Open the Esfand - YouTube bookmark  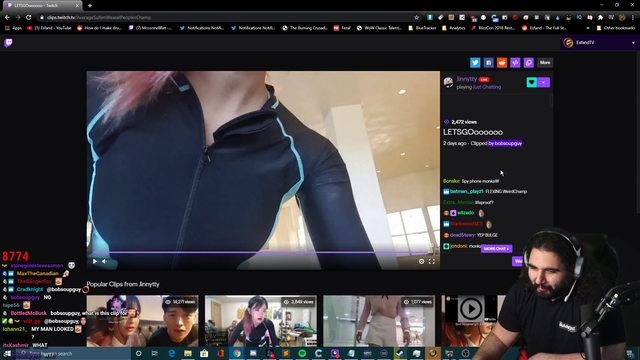[49, 28]
